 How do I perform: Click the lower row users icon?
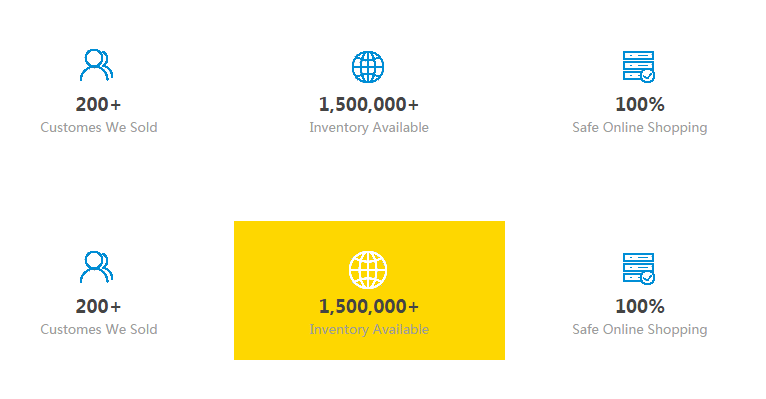(96, 267)
